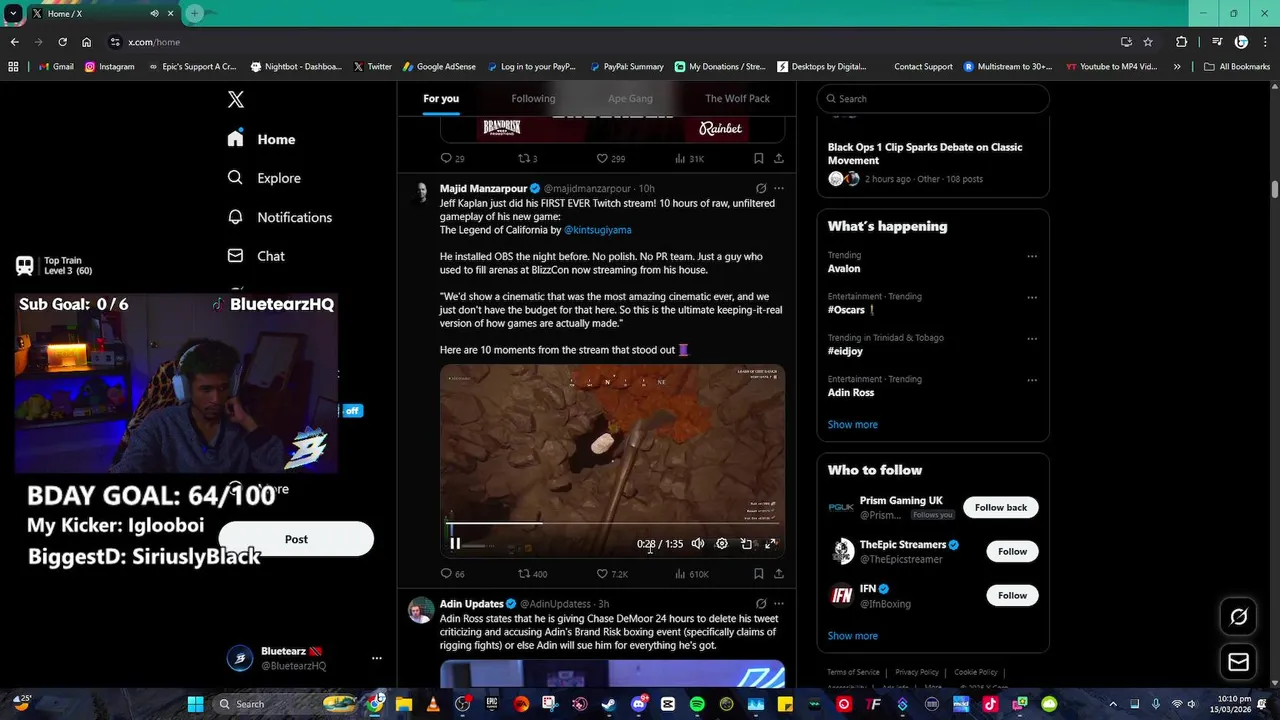The image size is (1280, 720).
Task: View analytics of post with 610K views
Action: coord(692,574)
